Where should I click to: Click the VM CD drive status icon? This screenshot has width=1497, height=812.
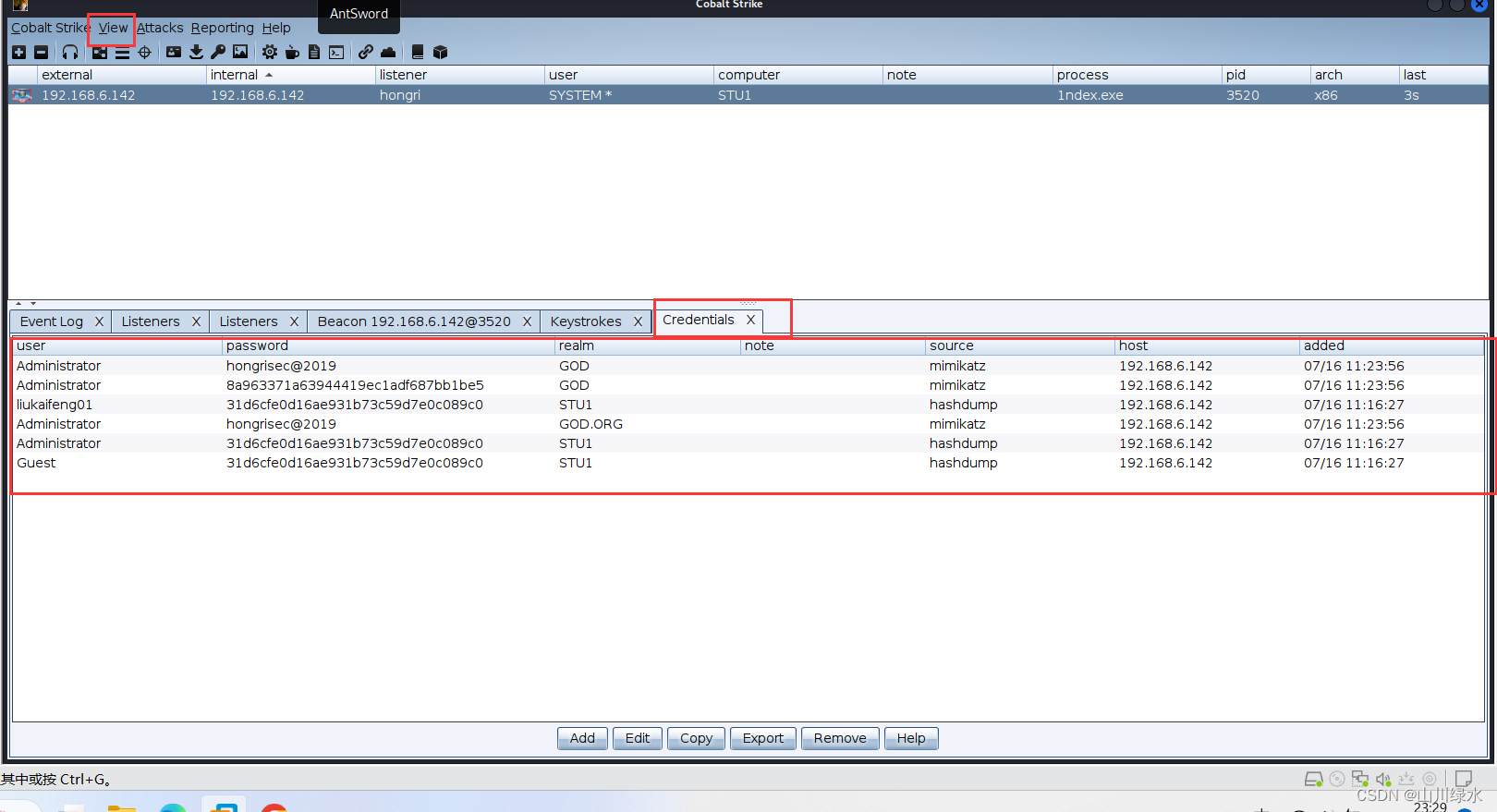point(1337,779)
